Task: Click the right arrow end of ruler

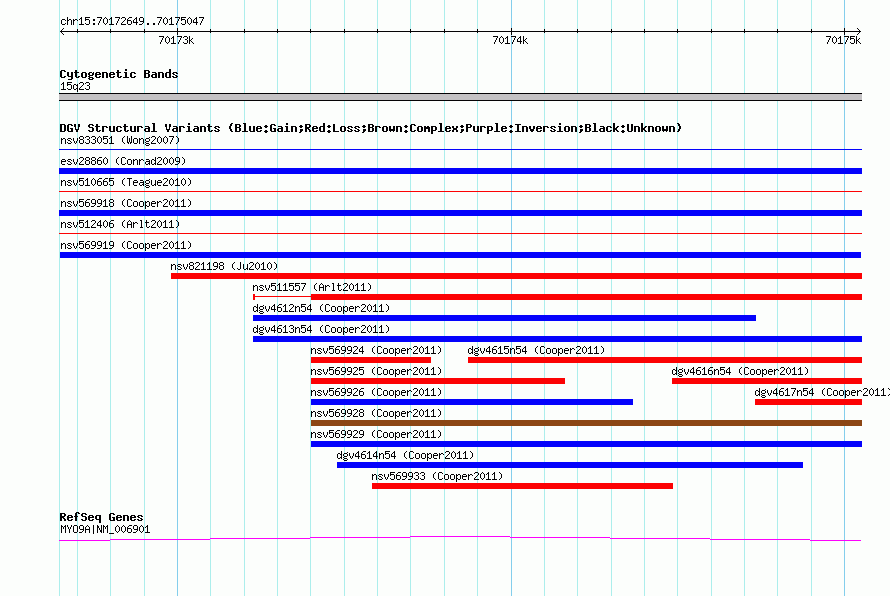Action: 858,32
